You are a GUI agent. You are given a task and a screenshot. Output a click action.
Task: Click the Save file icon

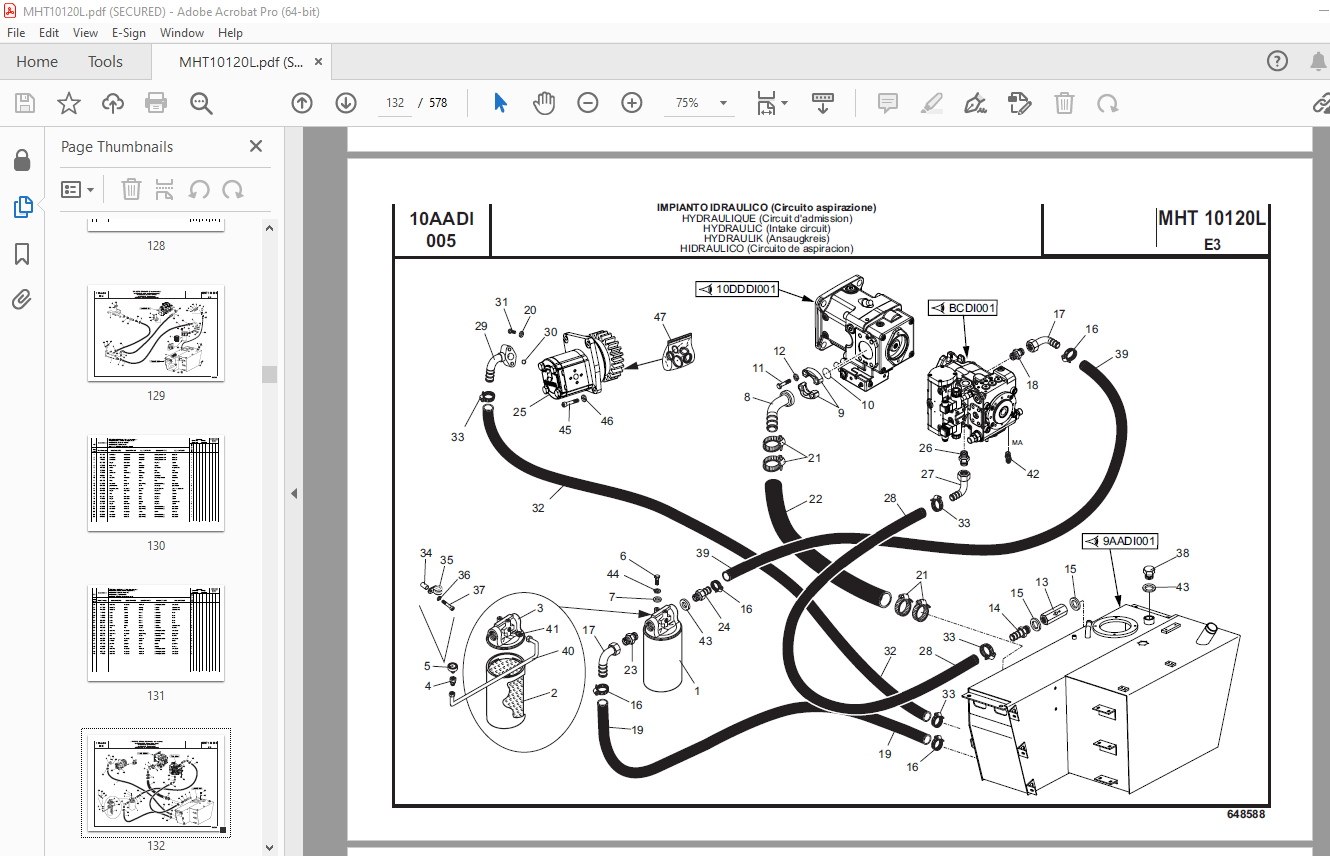25,103
